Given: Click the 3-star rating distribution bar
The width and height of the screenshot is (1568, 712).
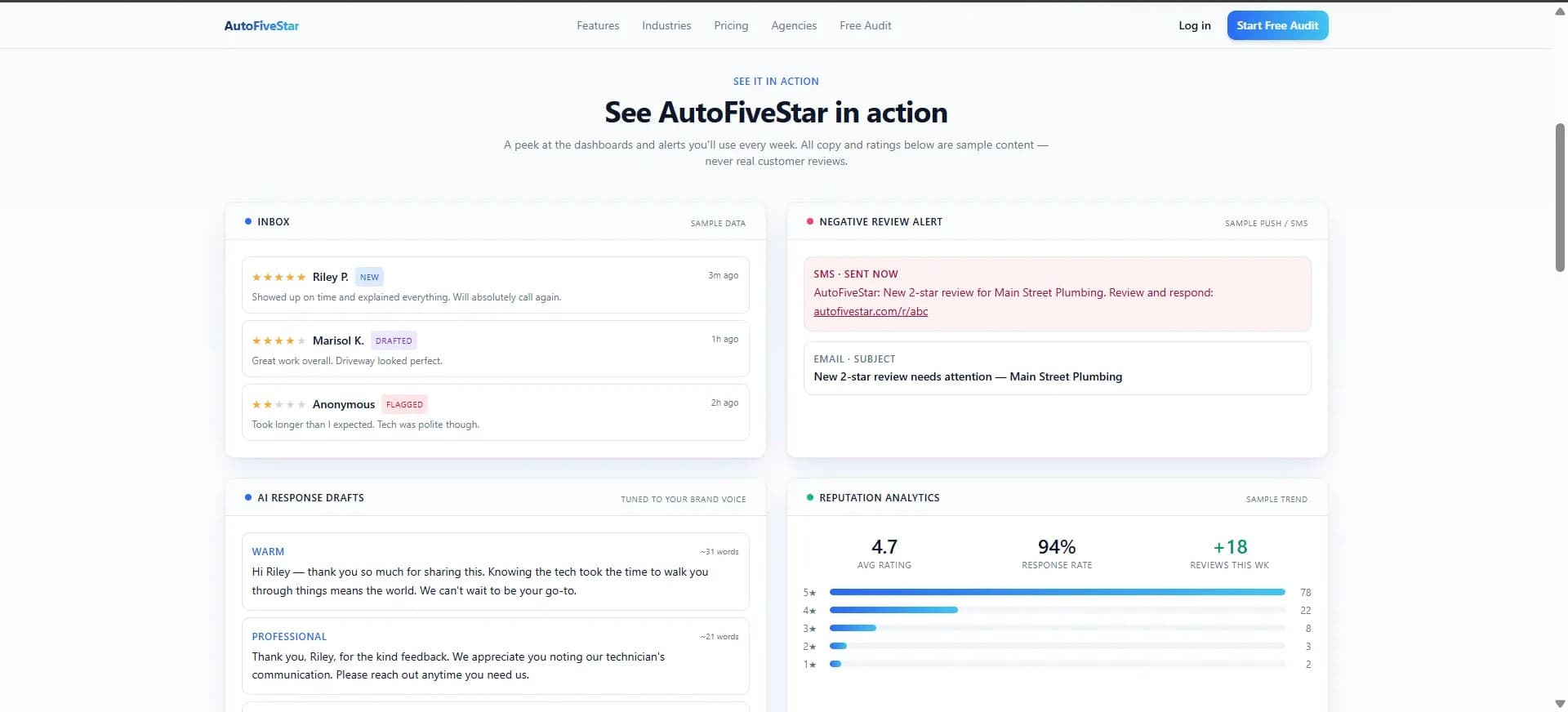Looking at the screenshot, I should pos(1058,628).
